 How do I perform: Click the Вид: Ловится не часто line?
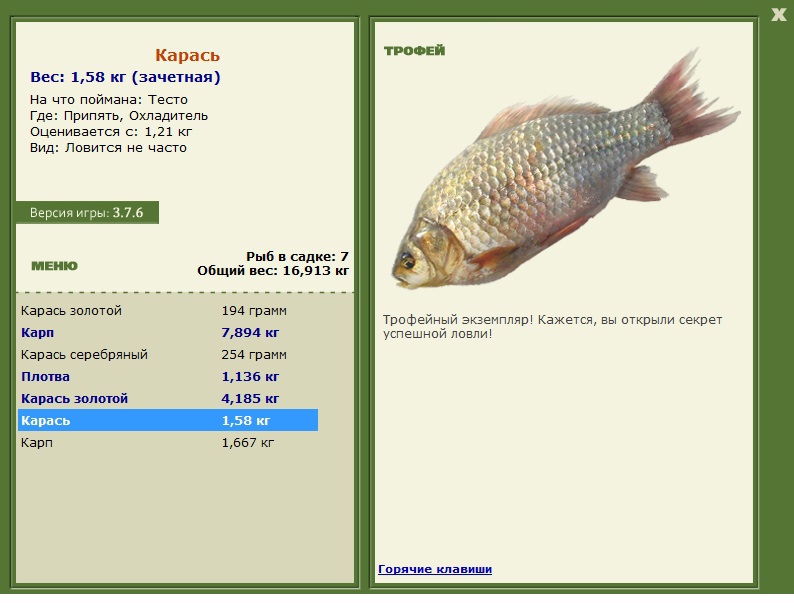coord(108,148)
